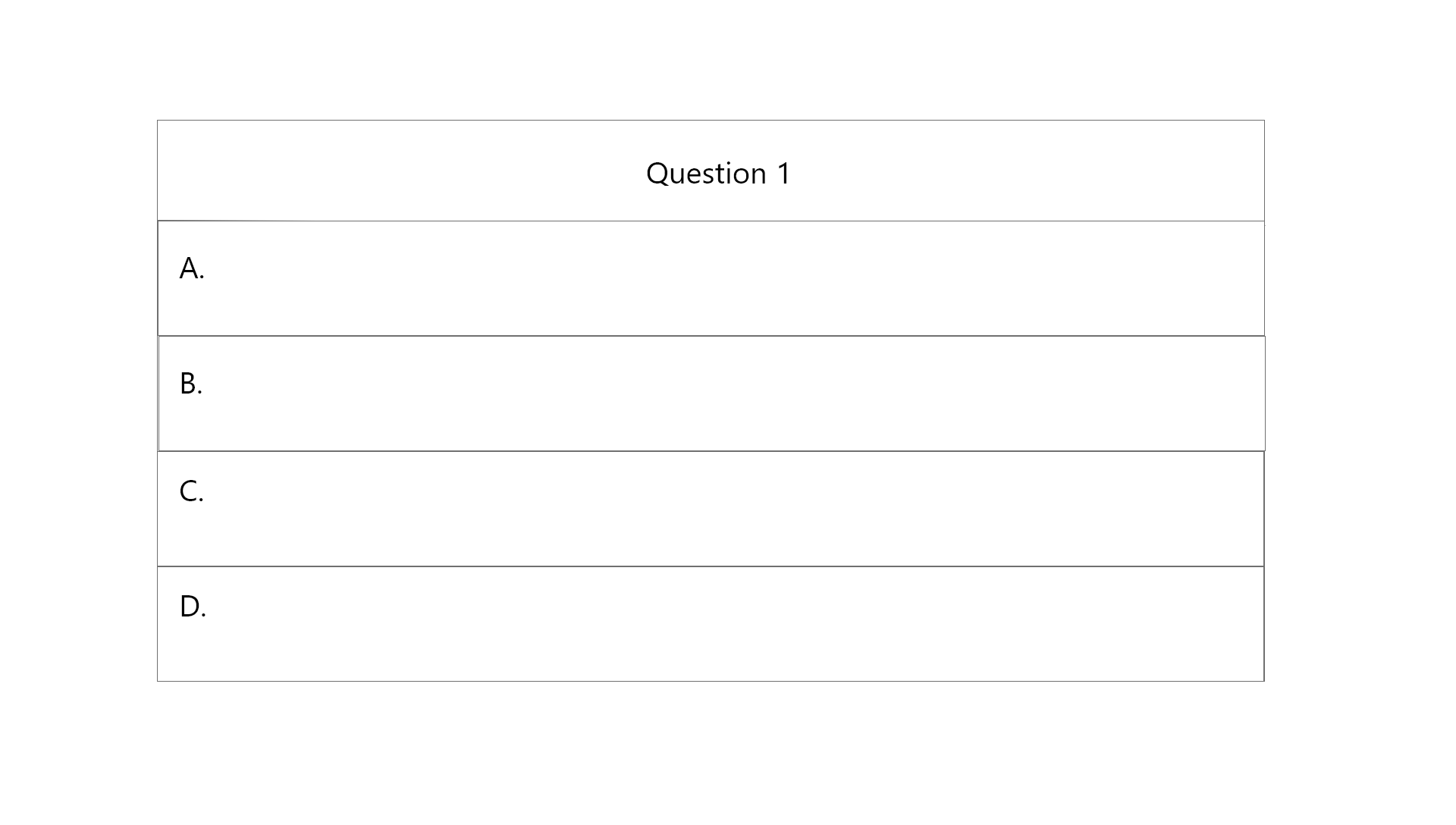This screenshot has width=1456, height=825.
Task: Mark the third answer row as chosen
Action: tap(711, 509)
